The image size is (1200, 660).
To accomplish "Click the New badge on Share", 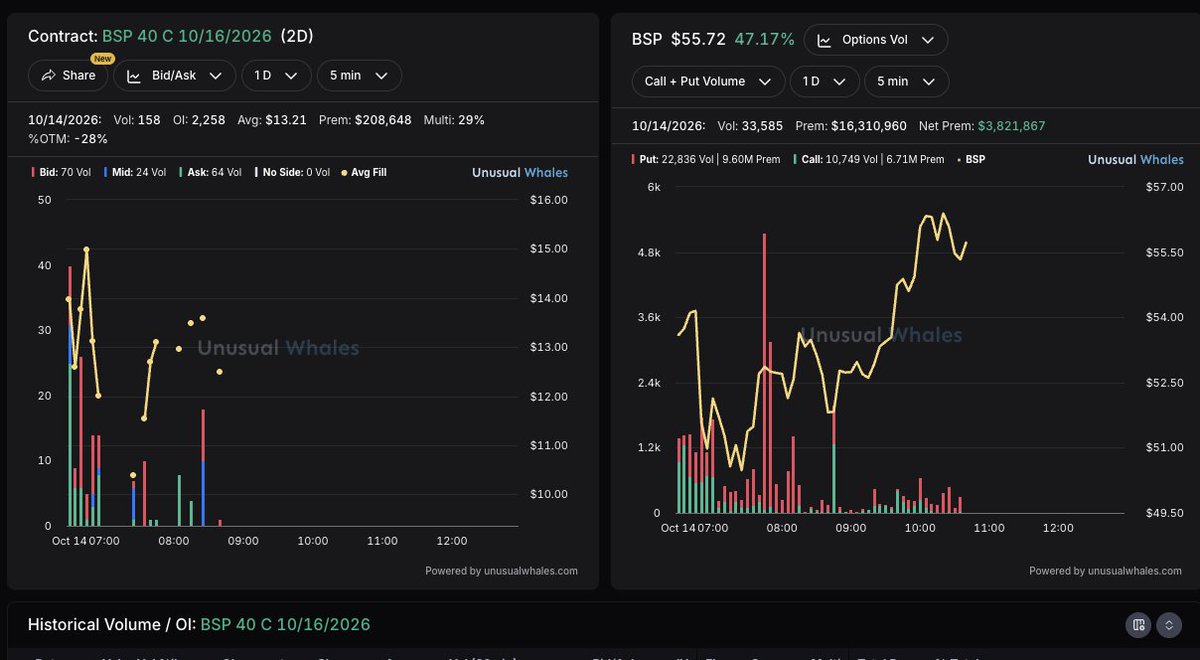I will coord(102,59).
